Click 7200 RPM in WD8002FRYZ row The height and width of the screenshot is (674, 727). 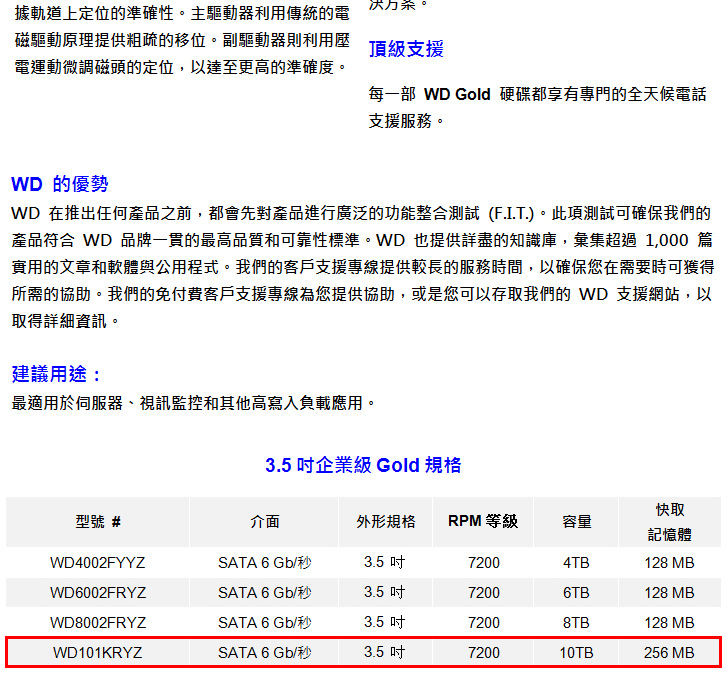[484, 623]
